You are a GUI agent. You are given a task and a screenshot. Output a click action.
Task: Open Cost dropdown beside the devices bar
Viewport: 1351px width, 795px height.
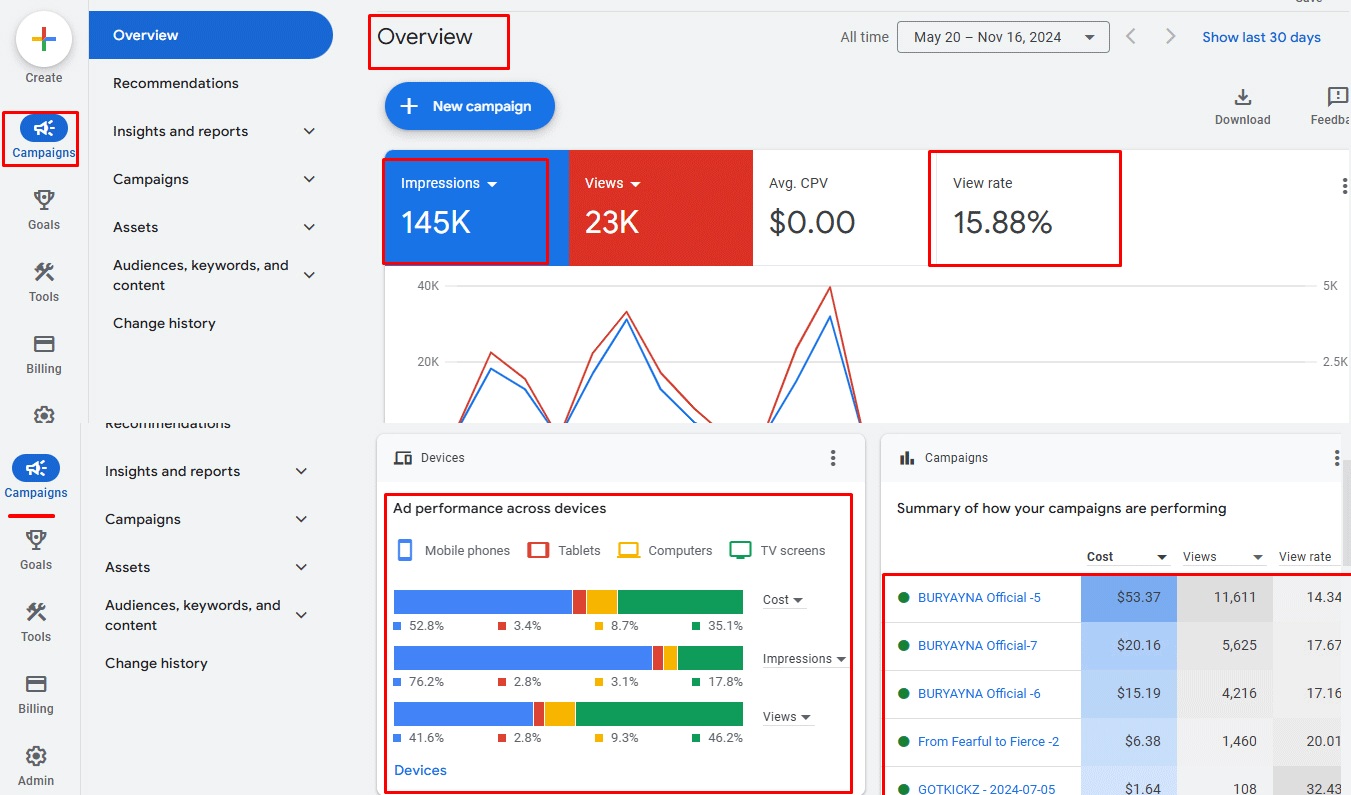[x=784, y=601]
